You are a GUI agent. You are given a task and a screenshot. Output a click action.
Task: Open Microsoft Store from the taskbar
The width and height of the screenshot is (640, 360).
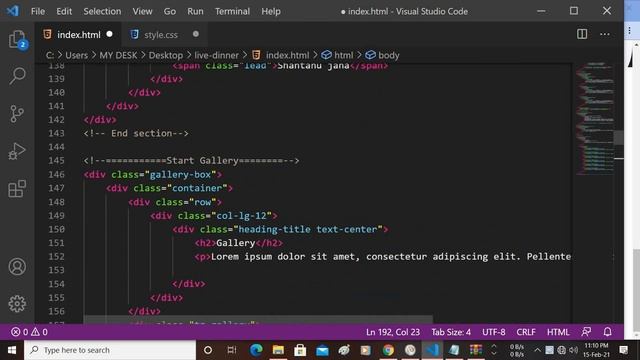[300, 350]
